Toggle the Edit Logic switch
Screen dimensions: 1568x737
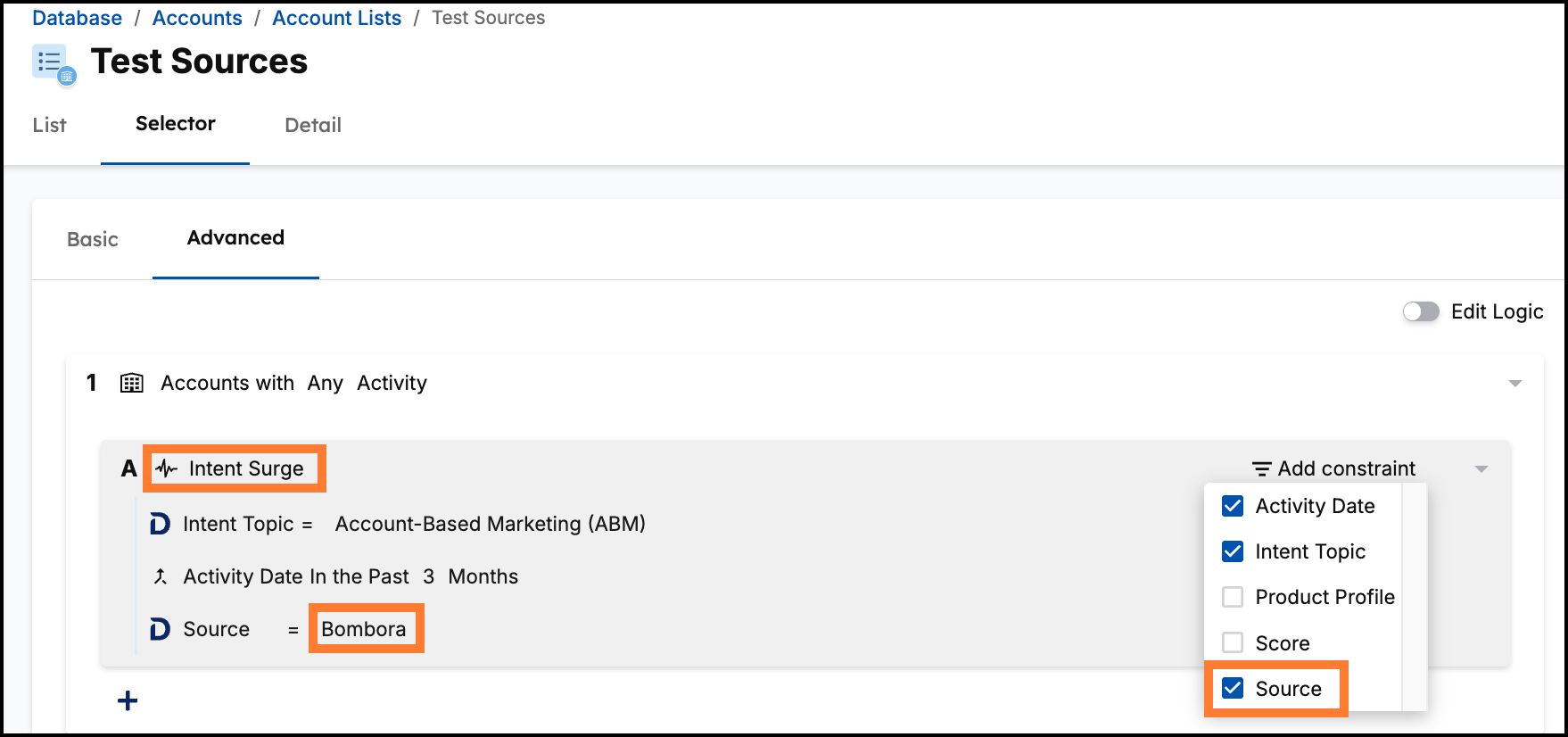pyautogui.click(x=1421, y=311)
